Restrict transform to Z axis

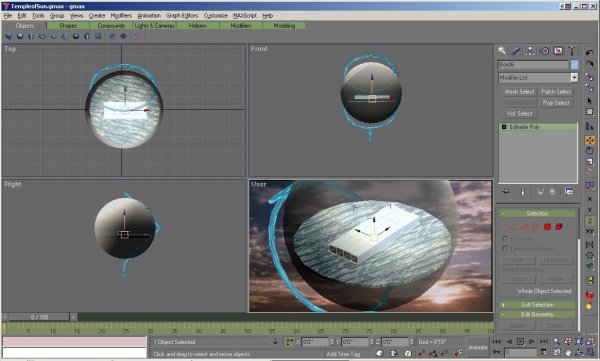coord(590,221)
